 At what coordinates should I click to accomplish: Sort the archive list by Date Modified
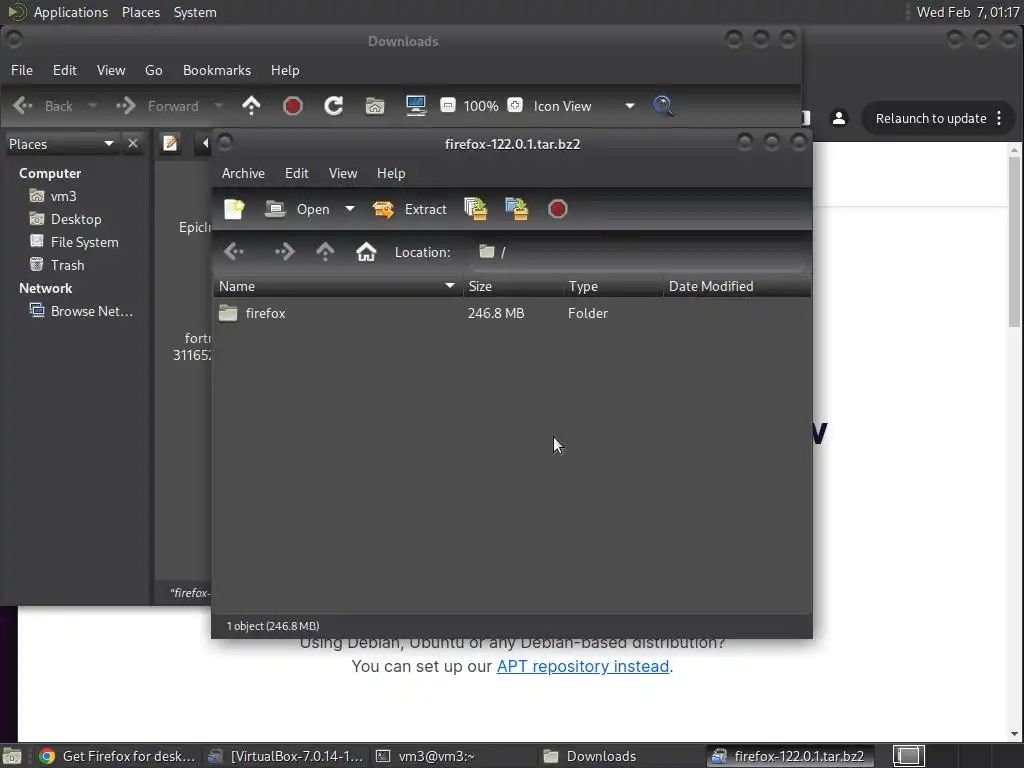[737, 286]
